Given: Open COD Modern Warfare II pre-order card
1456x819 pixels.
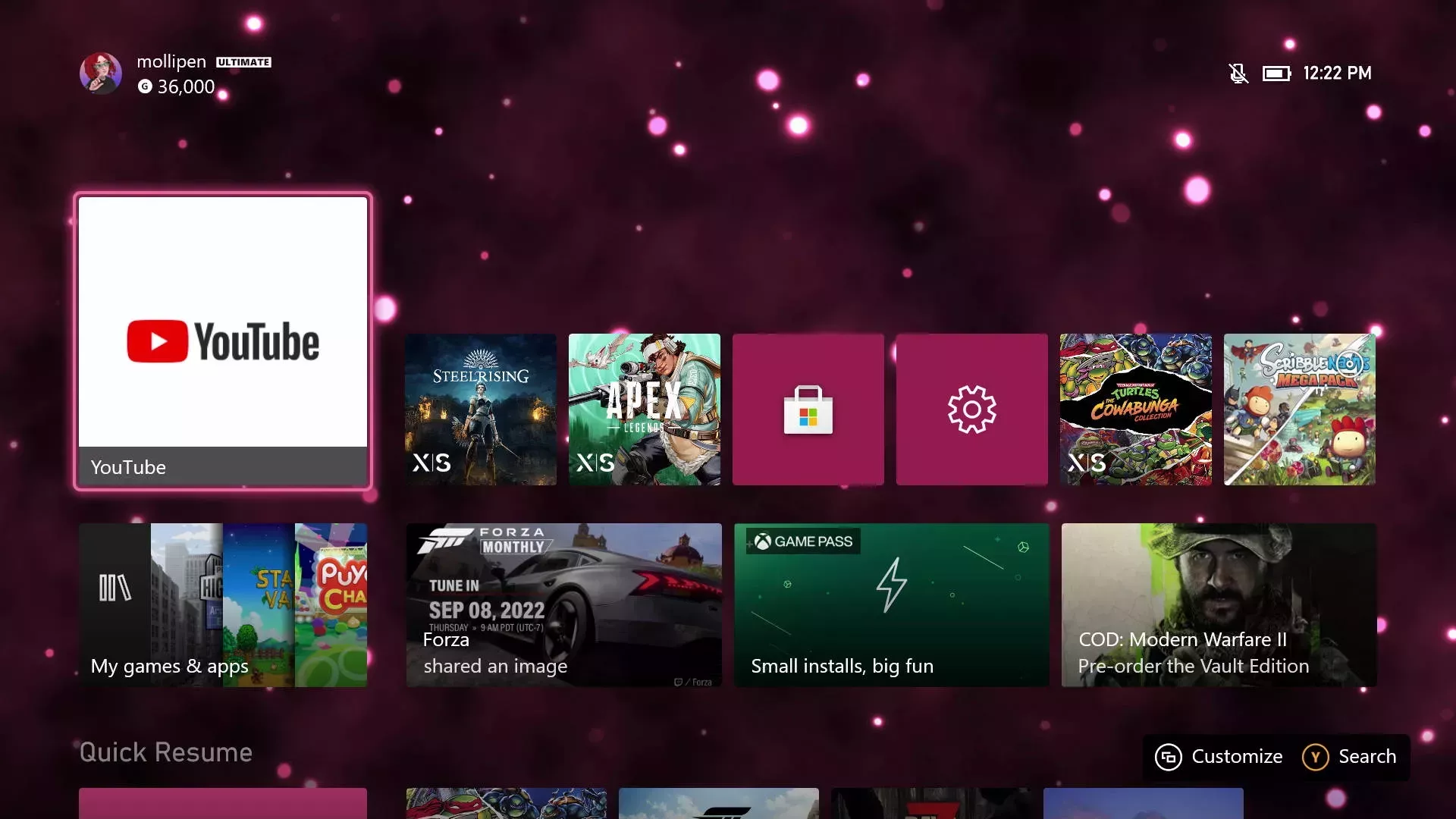Looking at the screenshot, I should tap(1219, 605).
